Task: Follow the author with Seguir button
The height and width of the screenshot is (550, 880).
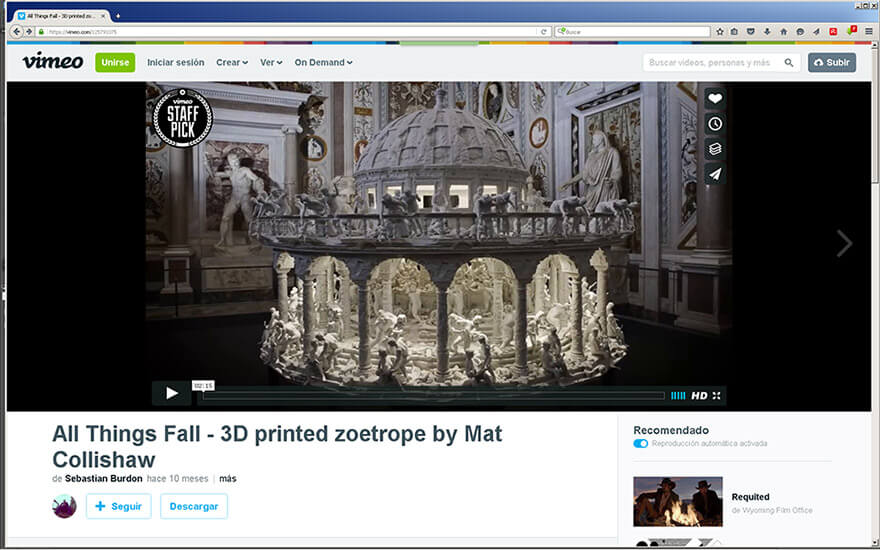Action: [x=118, y=506]
